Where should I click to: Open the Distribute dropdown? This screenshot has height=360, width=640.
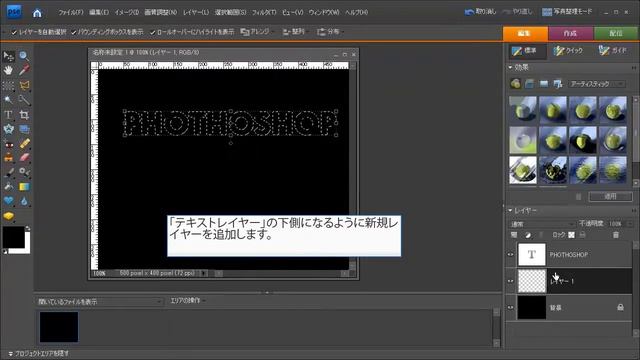click(x=330, y=32)
